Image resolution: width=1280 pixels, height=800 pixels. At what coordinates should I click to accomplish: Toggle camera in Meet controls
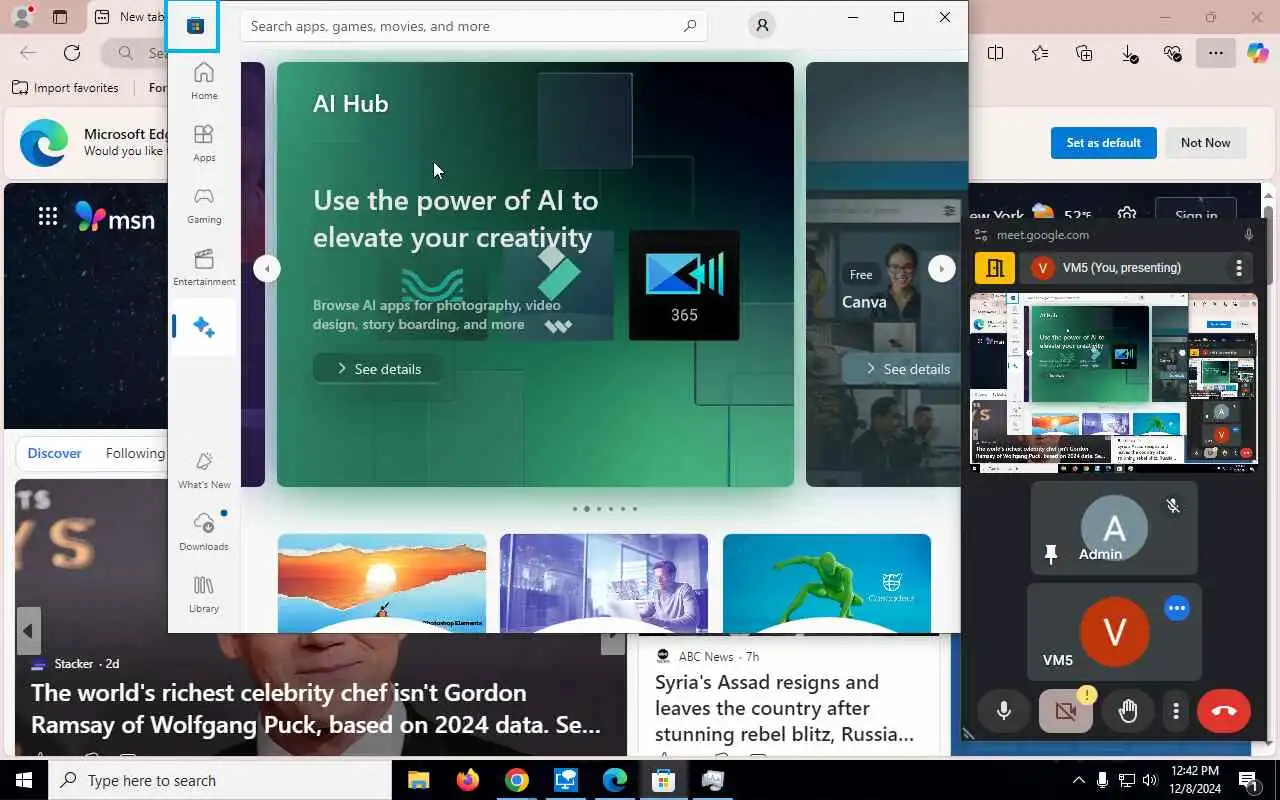click(1066, 711)
